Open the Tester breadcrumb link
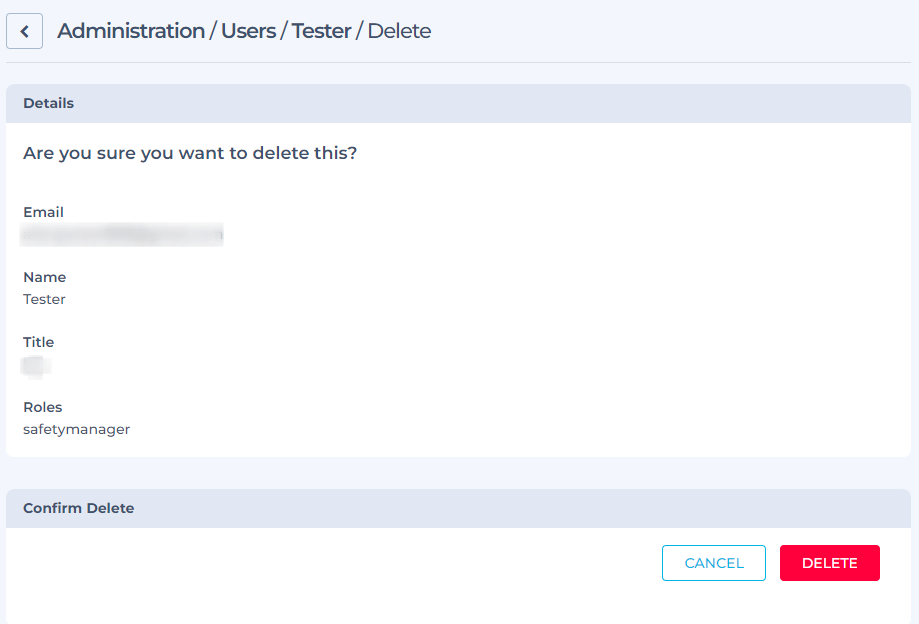The image size is (919, 624). pyautogui.click(x=321, y=31)
